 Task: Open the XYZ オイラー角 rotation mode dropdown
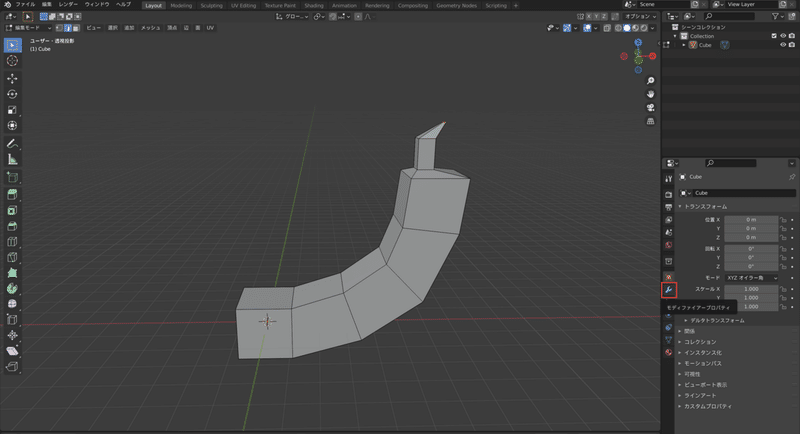[x=753, y=277]
